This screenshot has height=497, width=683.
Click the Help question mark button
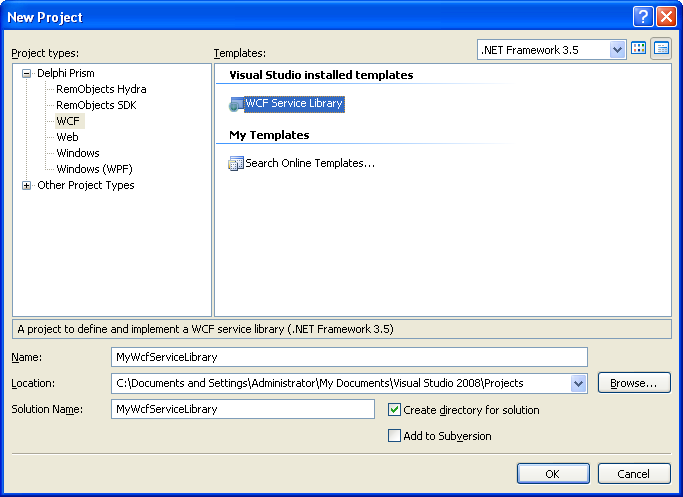(x=643, y=17)
